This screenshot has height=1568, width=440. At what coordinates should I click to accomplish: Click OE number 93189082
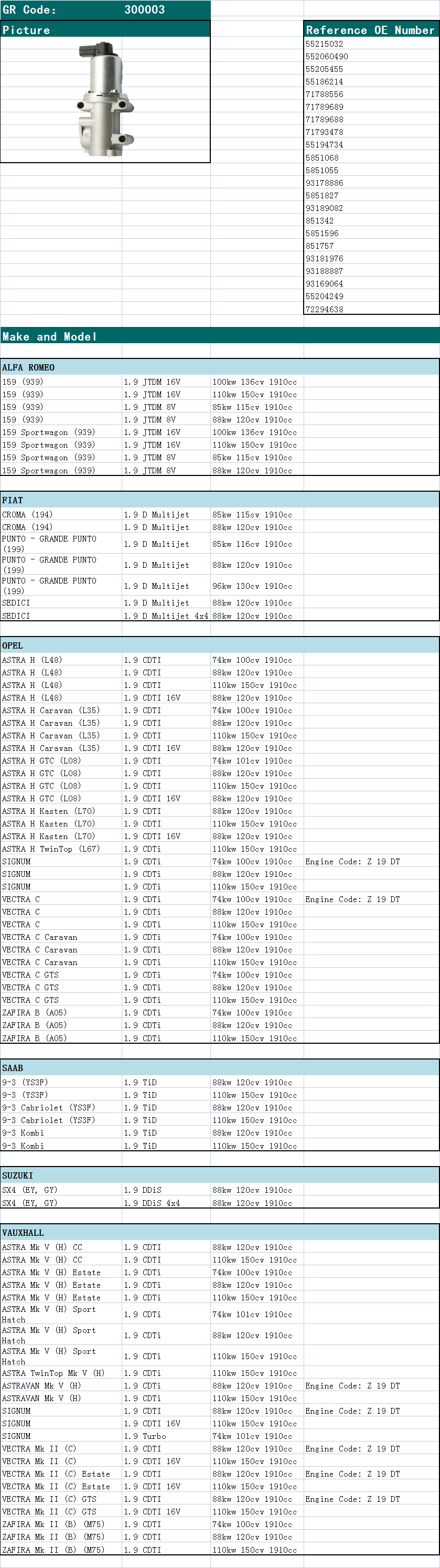pos(325,208)
